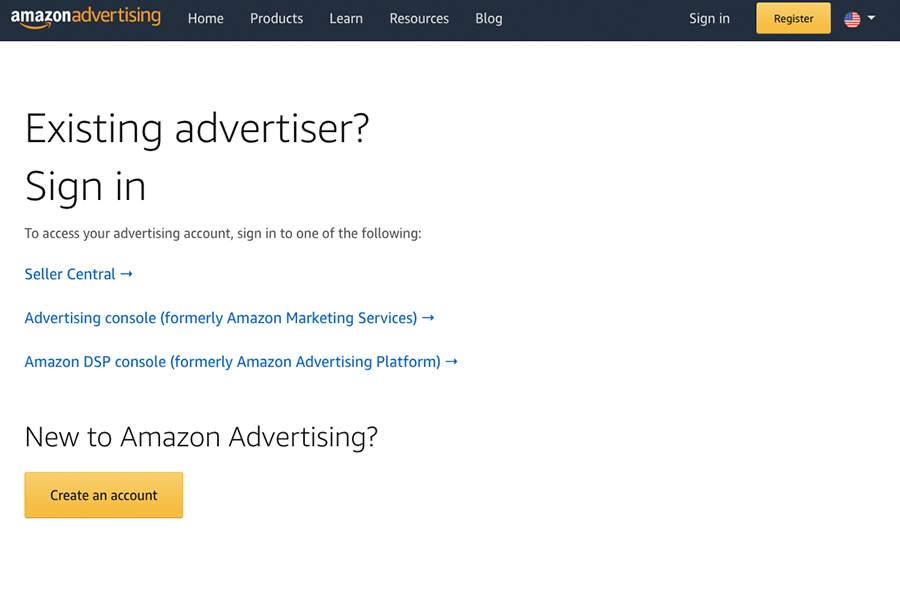The width and height of the screenshot is (900, 600).
Task: Follow the Amazon DSP console link
Action: pos(230,362)
